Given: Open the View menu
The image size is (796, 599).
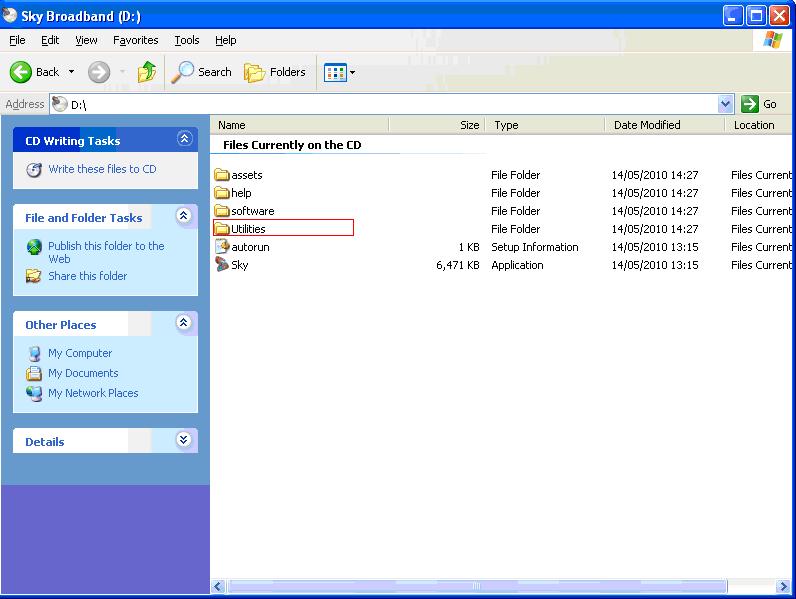Looking at the screenshot, I should pyautogui.click(x=86, y=40).
